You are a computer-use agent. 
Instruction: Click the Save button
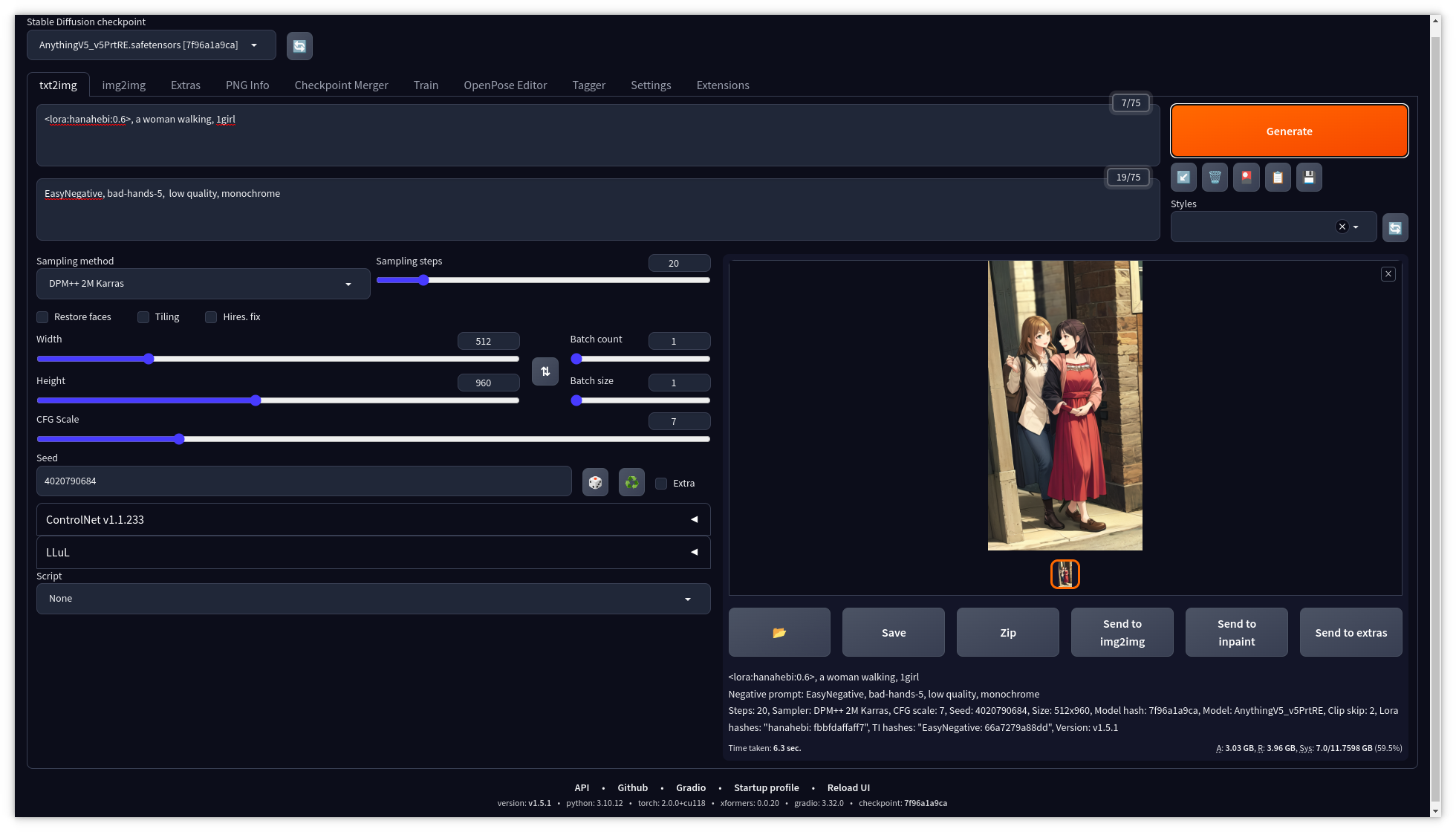tap(894, 632)
